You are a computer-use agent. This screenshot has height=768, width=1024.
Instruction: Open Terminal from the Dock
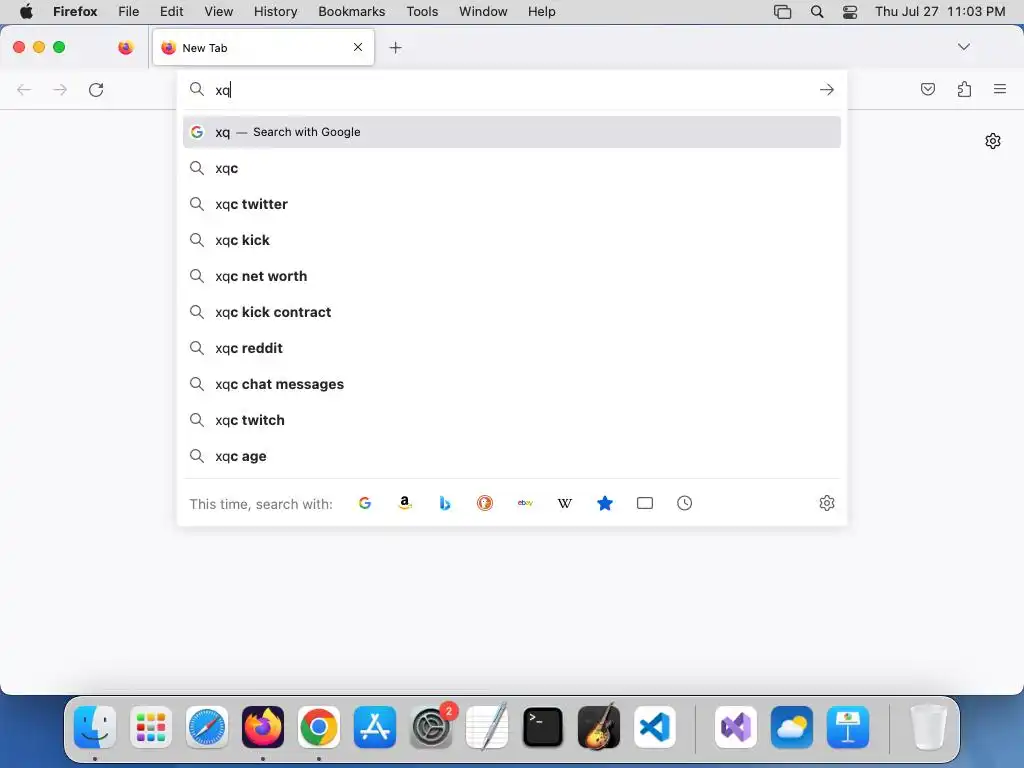[543, 727]
